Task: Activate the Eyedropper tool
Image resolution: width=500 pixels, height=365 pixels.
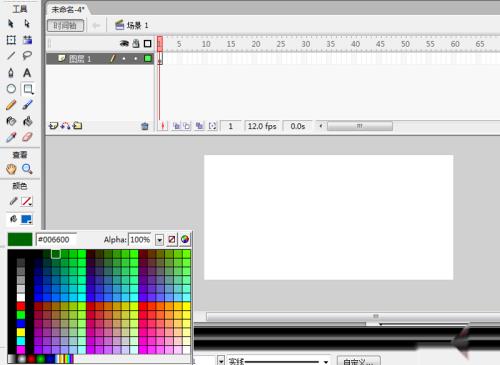Action: (x=11, y=137)
